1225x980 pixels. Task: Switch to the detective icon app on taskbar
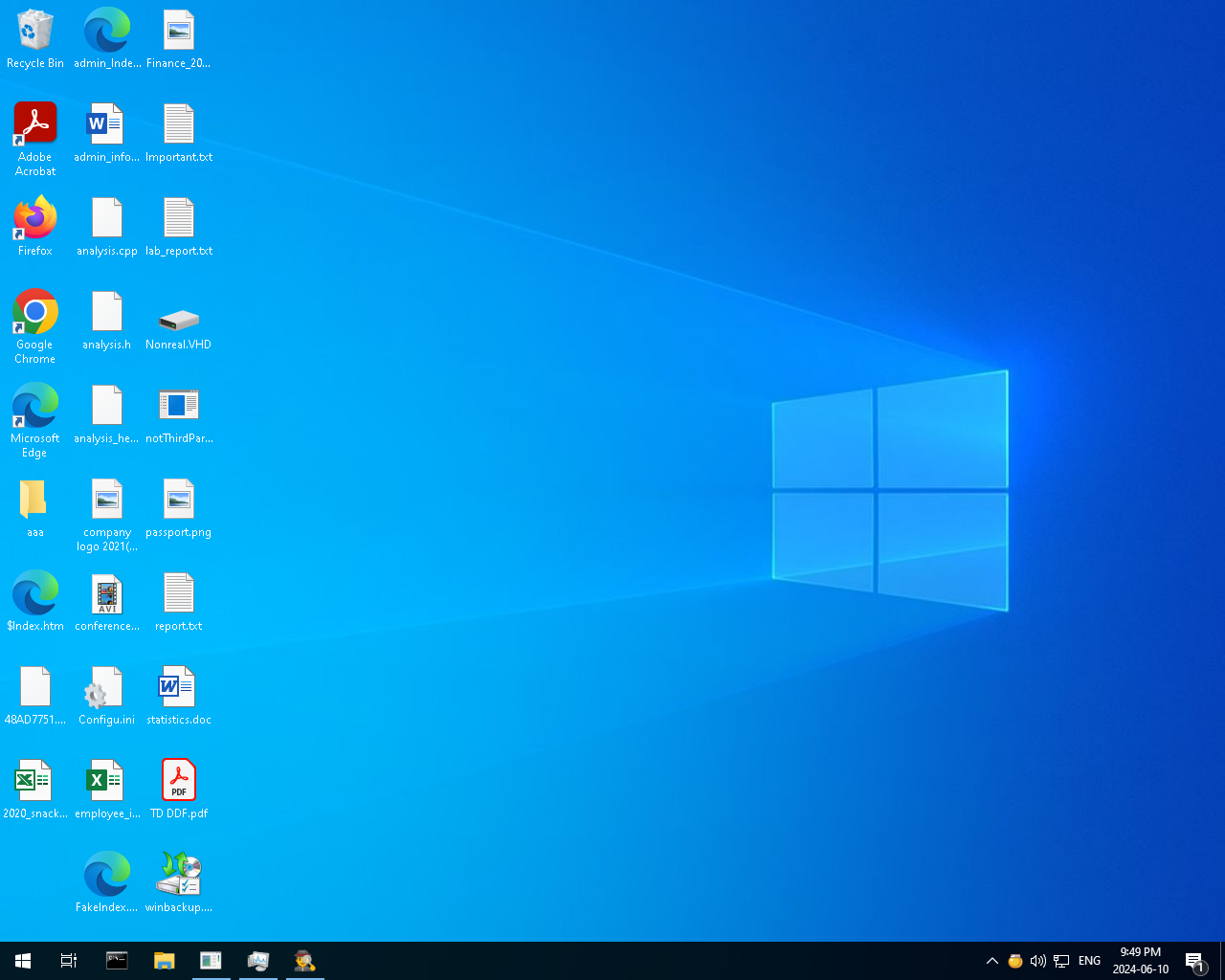tap(305, 961)
